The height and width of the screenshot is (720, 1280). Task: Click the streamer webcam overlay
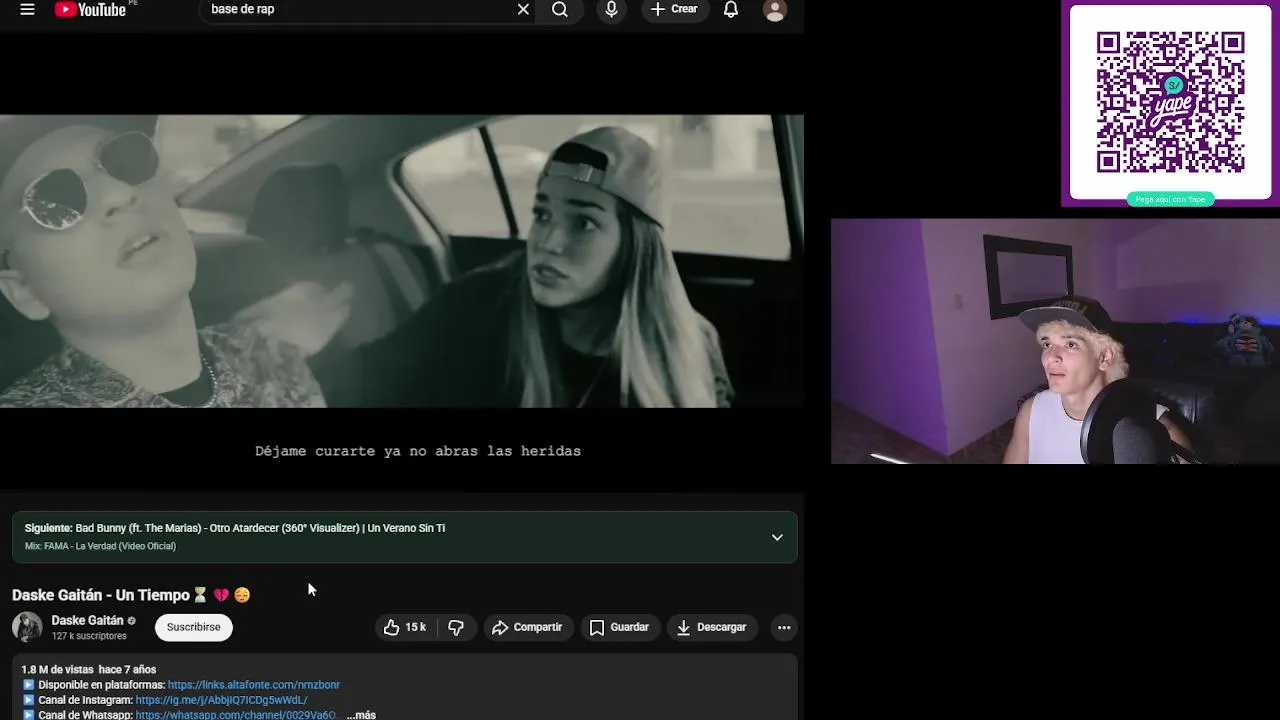1055,341
